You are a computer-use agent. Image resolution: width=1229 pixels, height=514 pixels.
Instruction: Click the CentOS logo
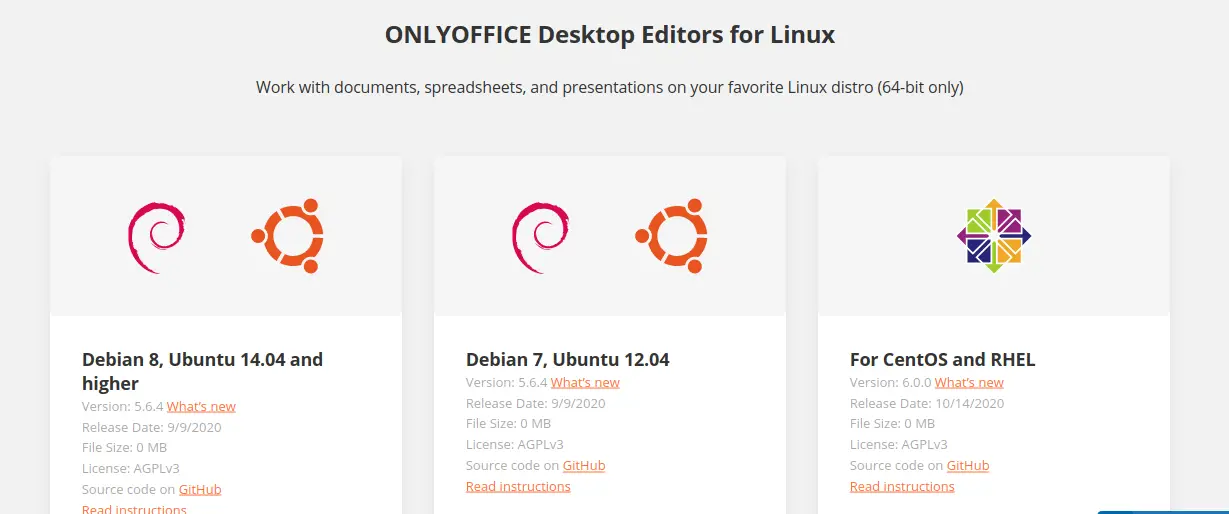point(994,236)
